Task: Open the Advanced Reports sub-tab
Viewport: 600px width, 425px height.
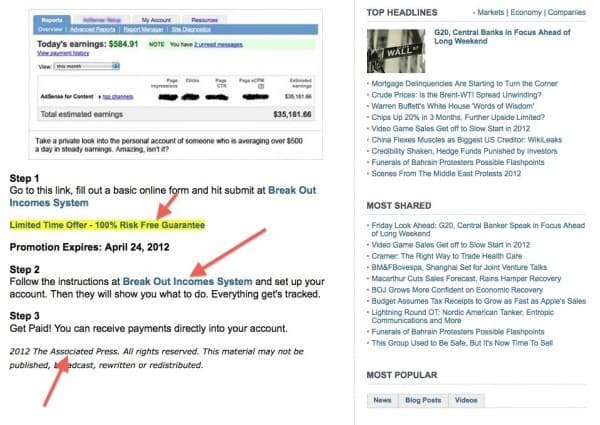Action: [93, 29]
